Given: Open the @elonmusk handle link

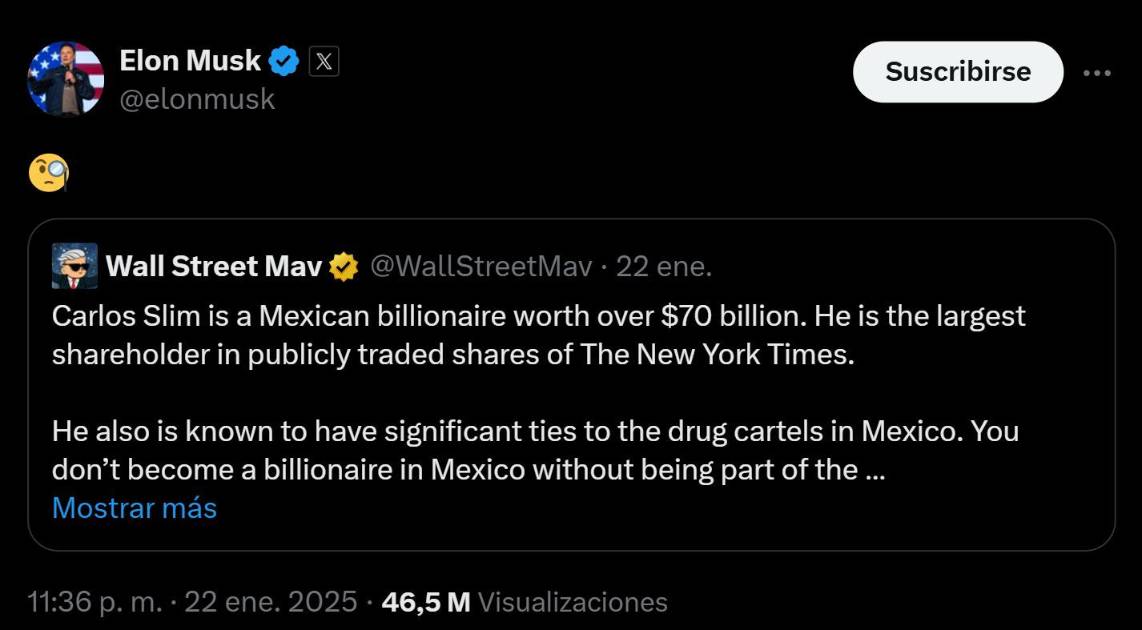Looking at the screenshot, I should (x=197, y=99).
